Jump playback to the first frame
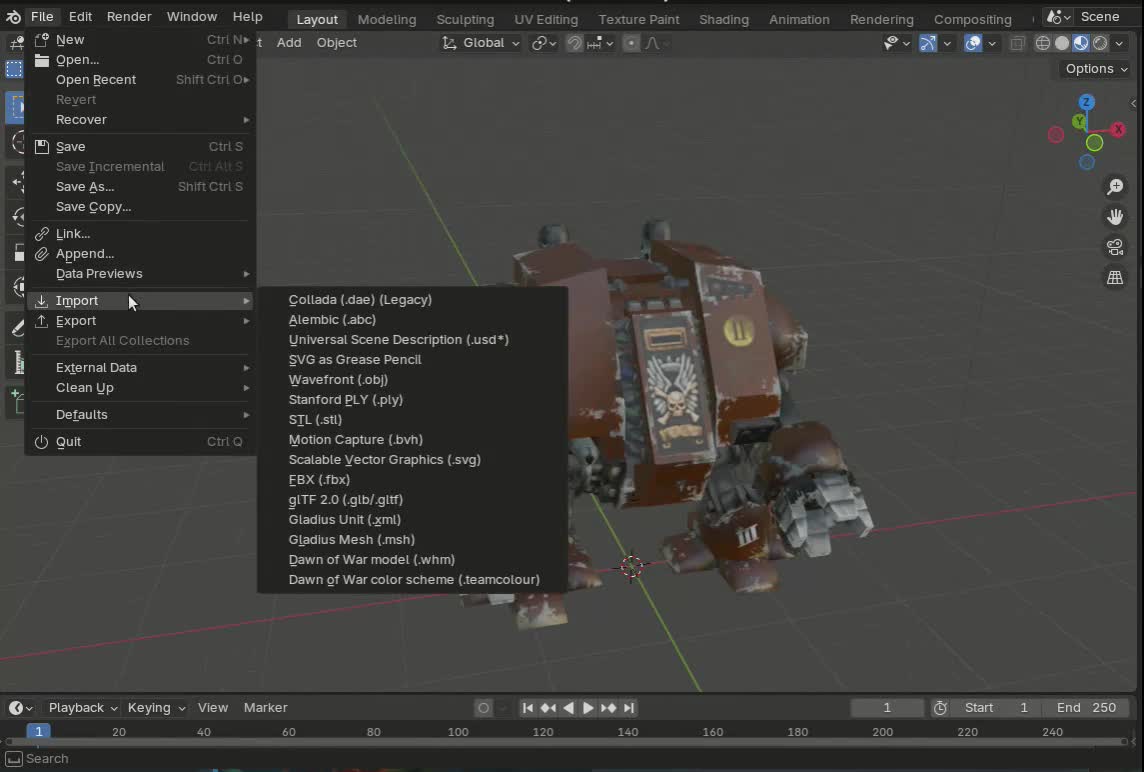1144x772 pixels. [x=528, y=708]
